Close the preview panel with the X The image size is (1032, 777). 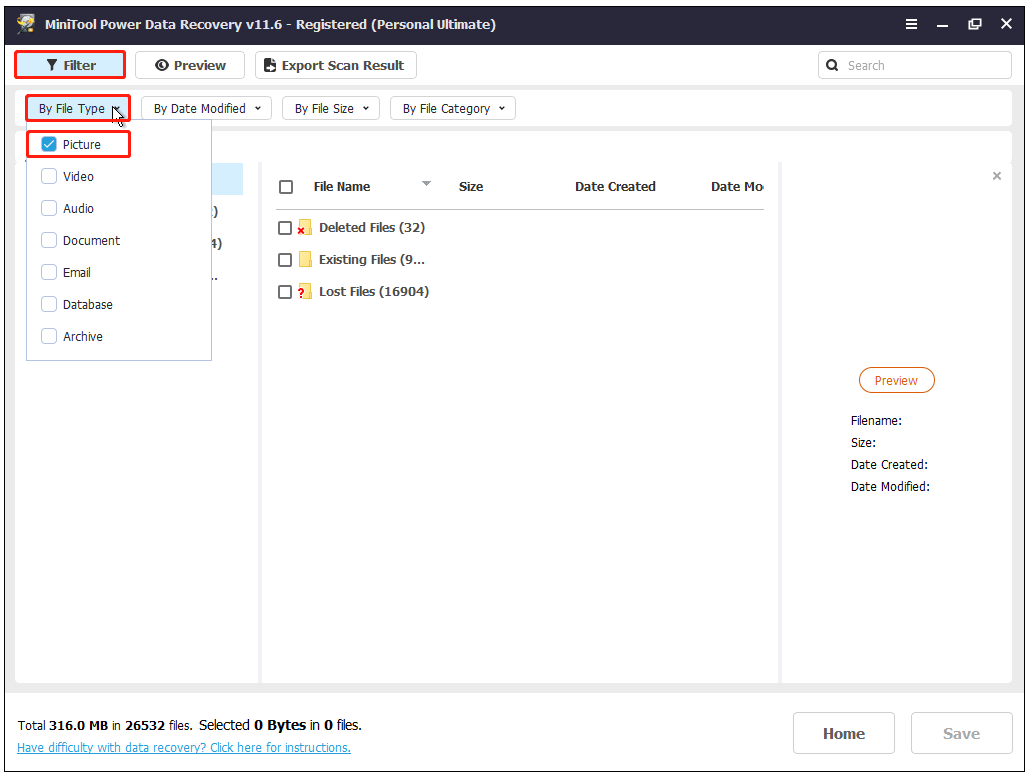pyautogui.click(x=996, y=176)
